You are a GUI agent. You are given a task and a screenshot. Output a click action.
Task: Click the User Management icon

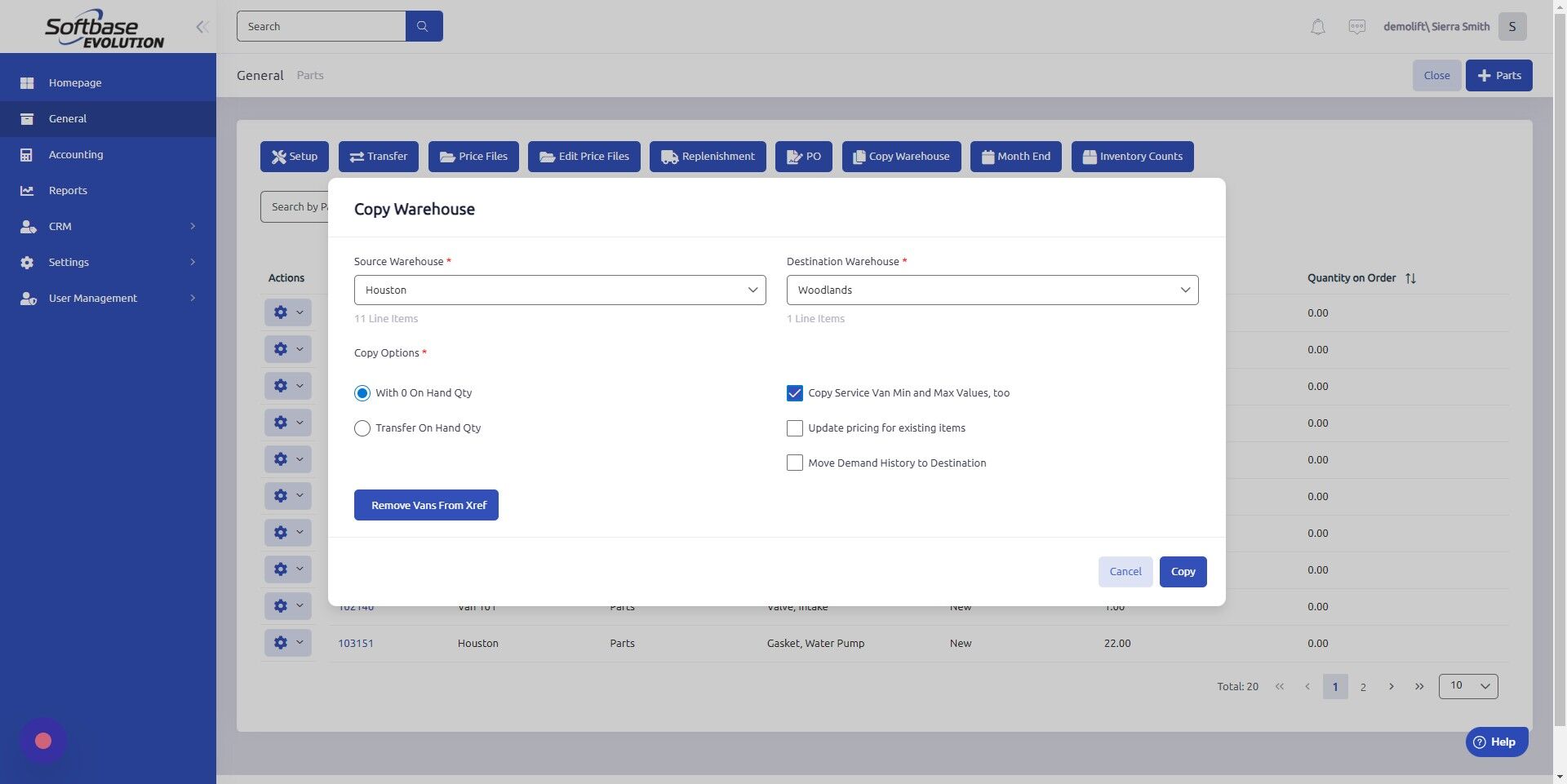(x=28, y=299)
